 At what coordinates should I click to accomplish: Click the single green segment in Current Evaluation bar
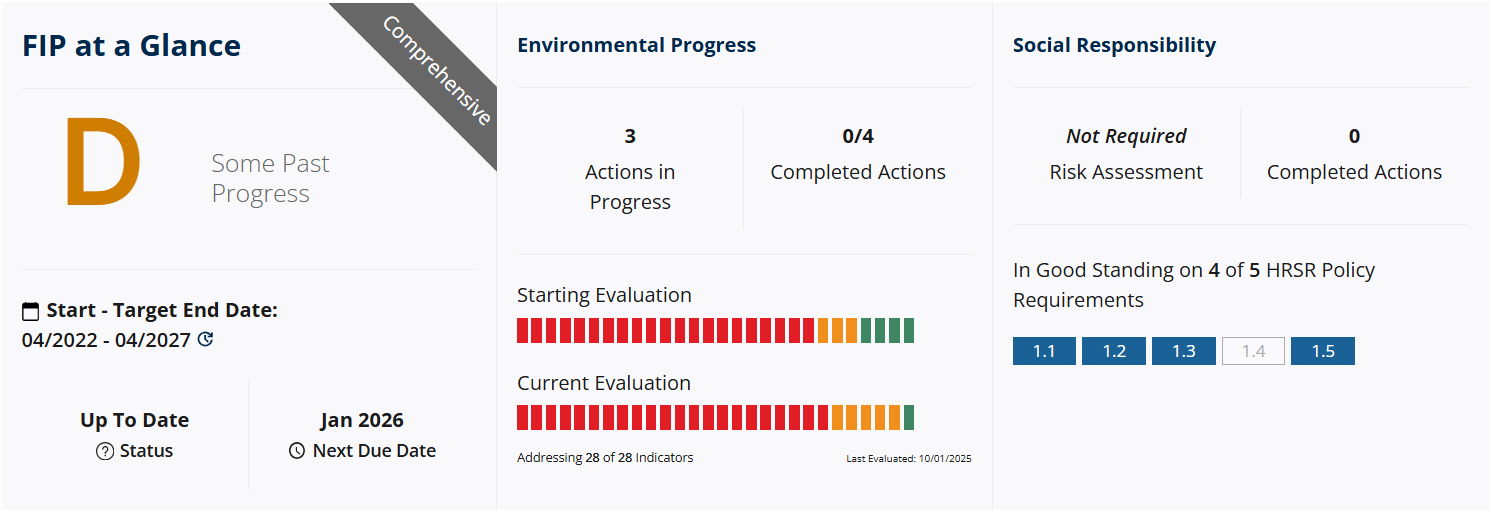click(909, 418)
